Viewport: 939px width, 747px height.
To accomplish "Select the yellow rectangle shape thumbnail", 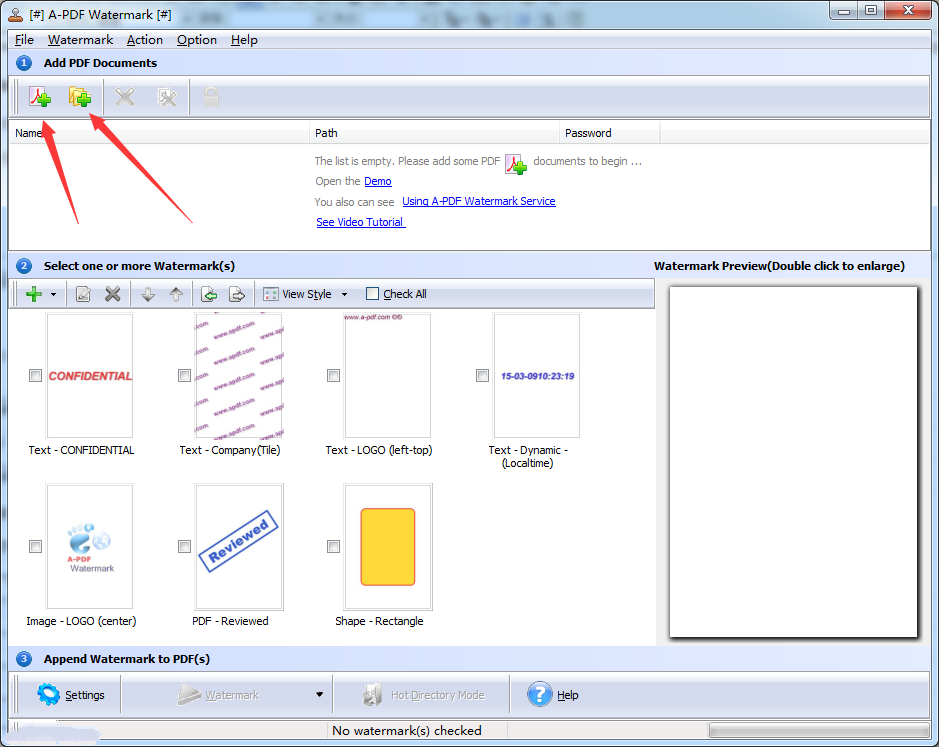I will [x=387, y=546].
